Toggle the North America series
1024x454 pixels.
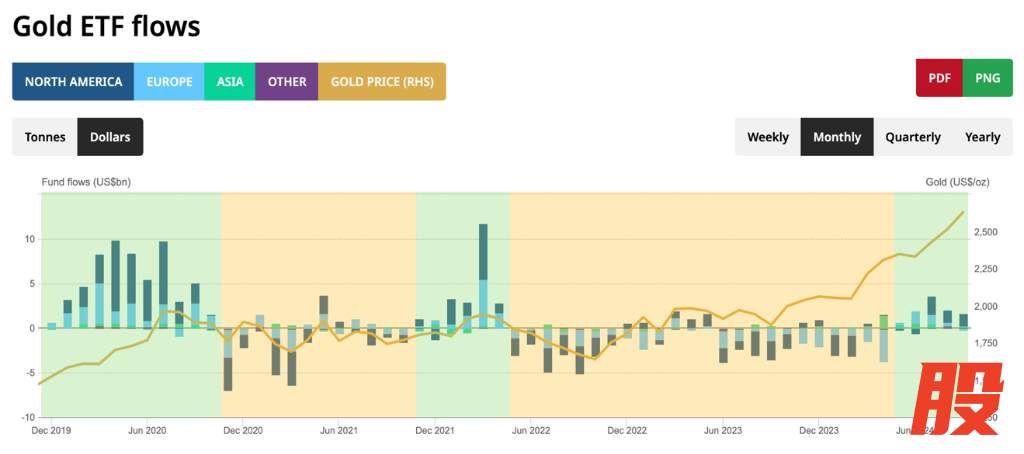click(73, 82)
